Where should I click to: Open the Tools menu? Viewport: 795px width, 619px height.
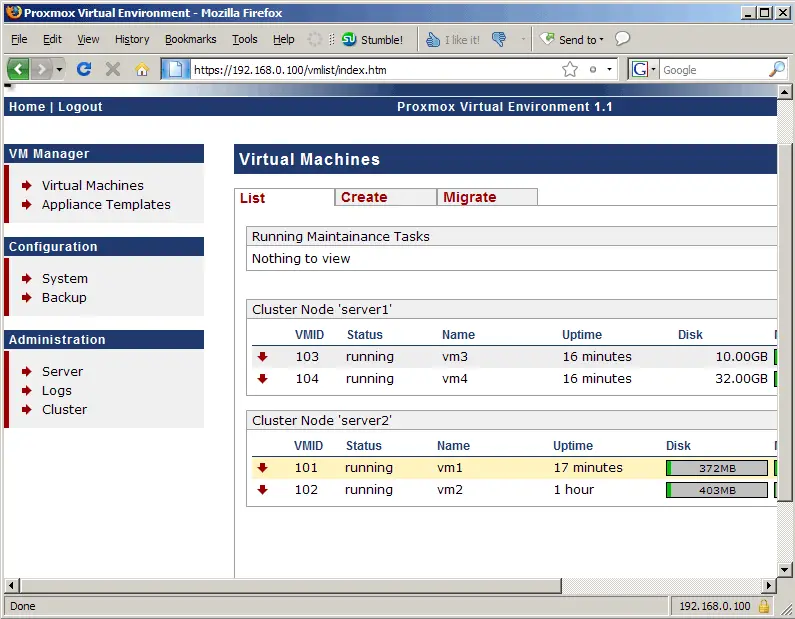245,39
